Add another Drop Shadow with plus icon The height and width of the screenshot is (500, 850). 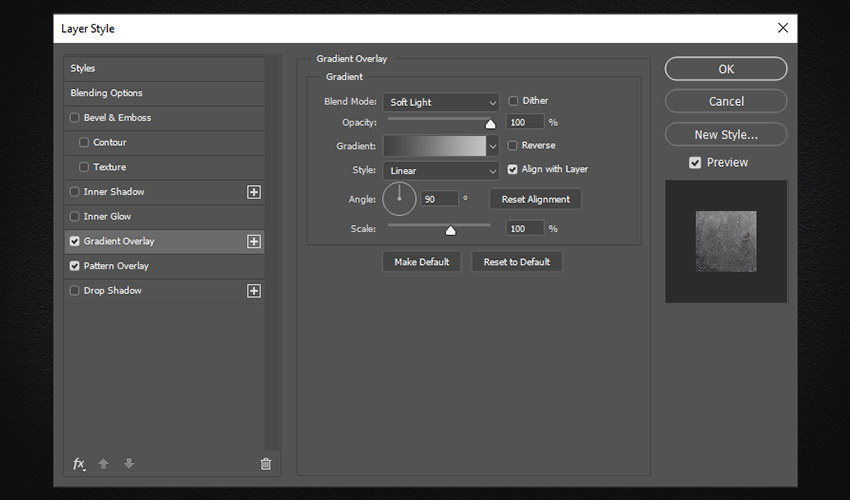[x=254, y=291]
